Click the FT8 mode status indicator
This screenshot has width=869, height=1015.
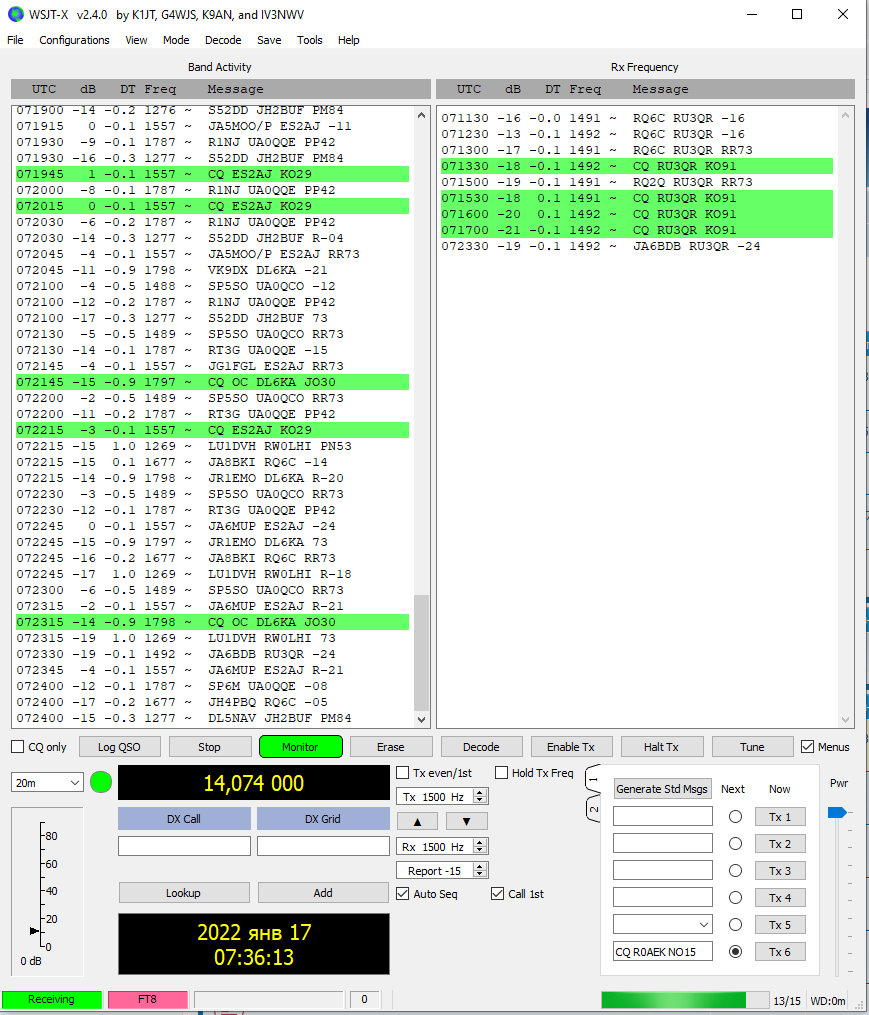pos(148,999)
